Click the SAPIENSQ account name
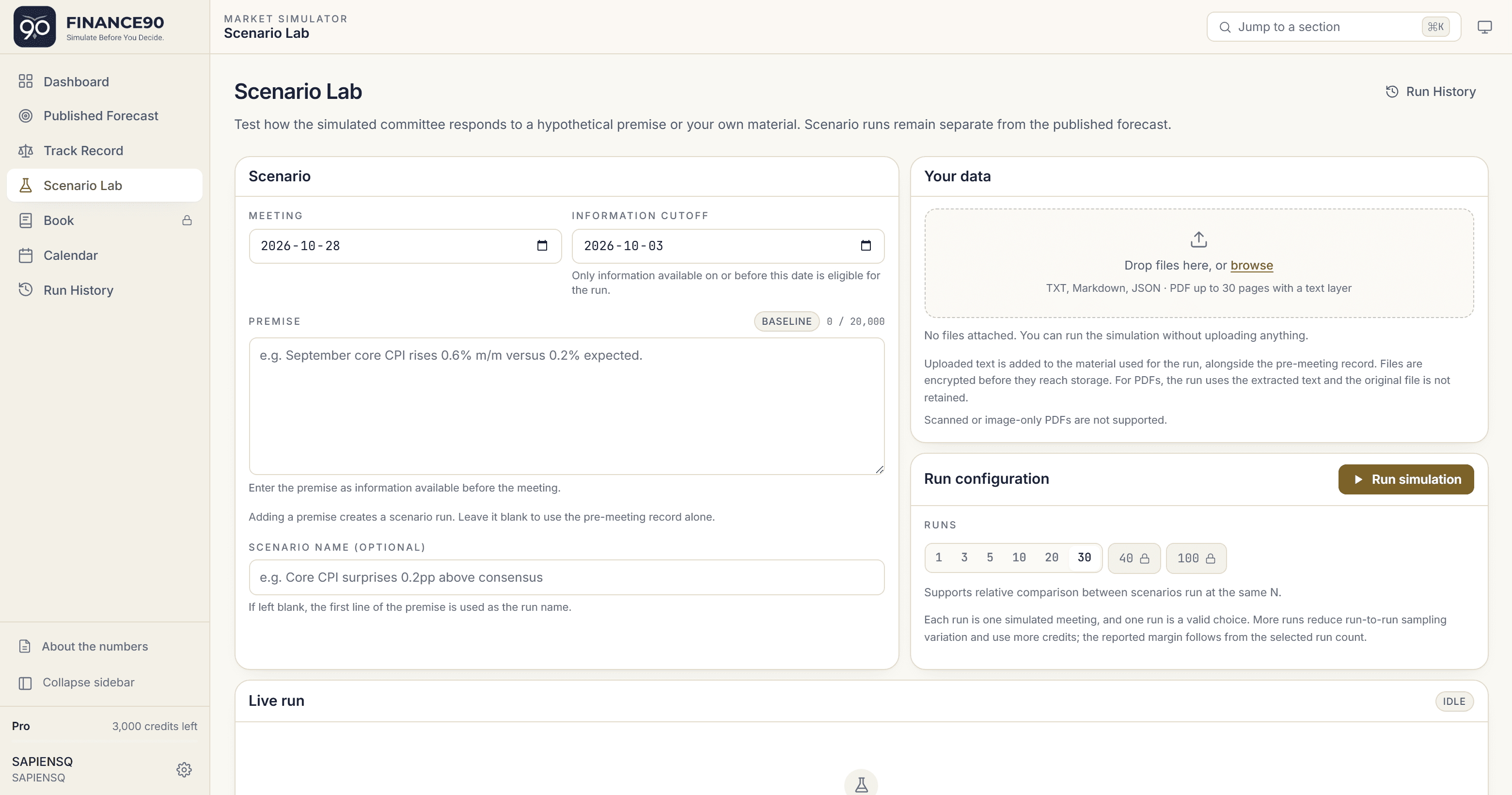1512x795 pixels. point(42,762)
